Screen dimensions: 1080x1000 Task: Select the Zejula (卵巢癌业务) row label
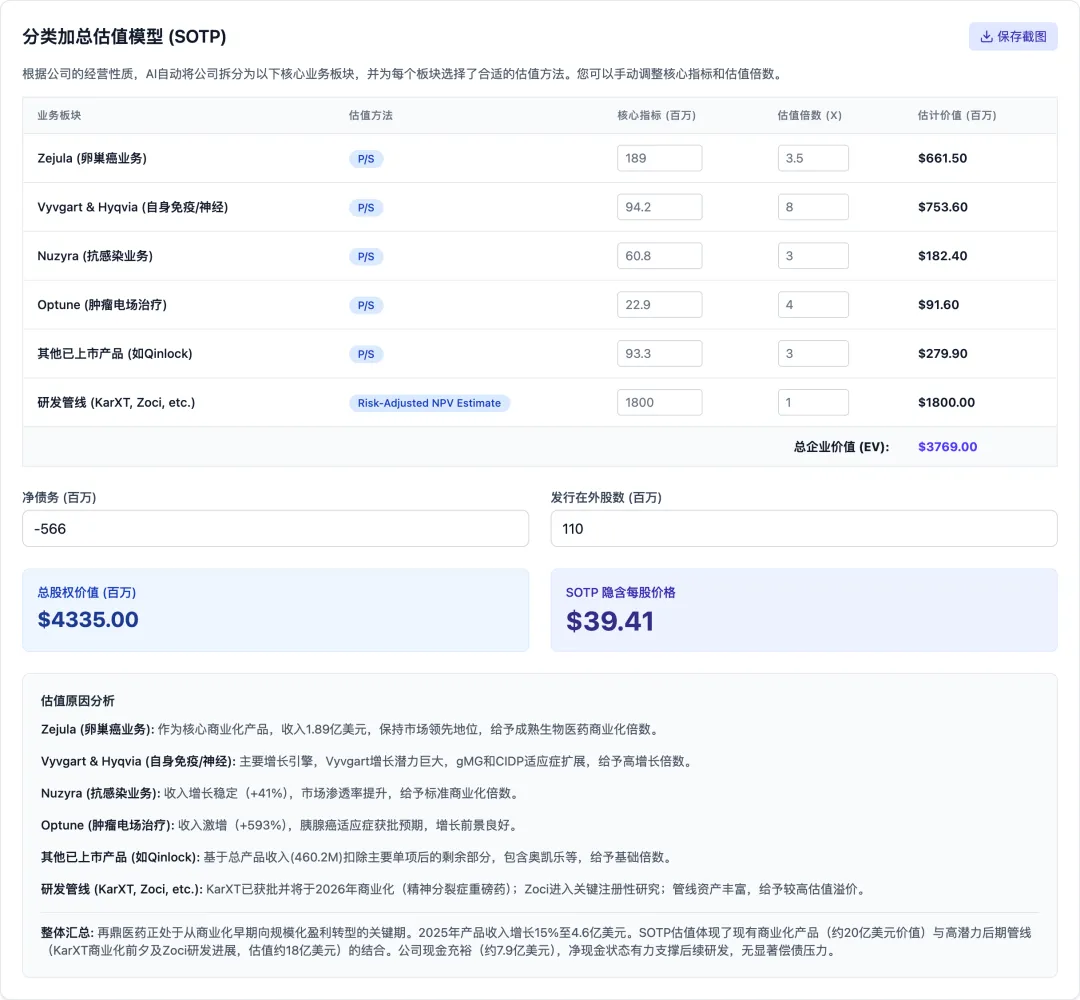point(92,158)
